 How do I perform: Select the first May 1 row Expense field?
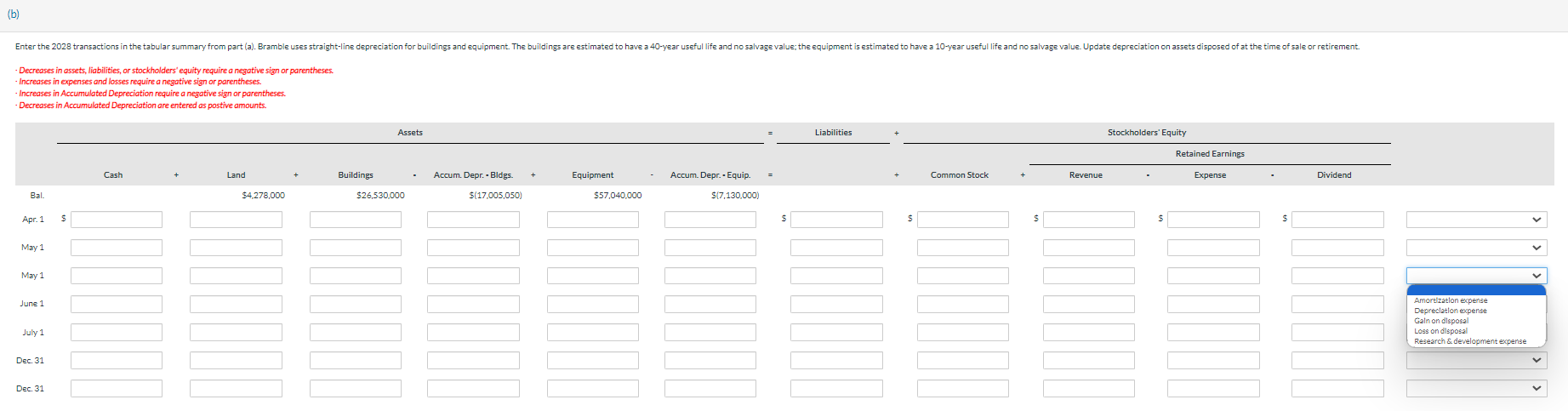pyautogui.click(x=1213, y=248)
